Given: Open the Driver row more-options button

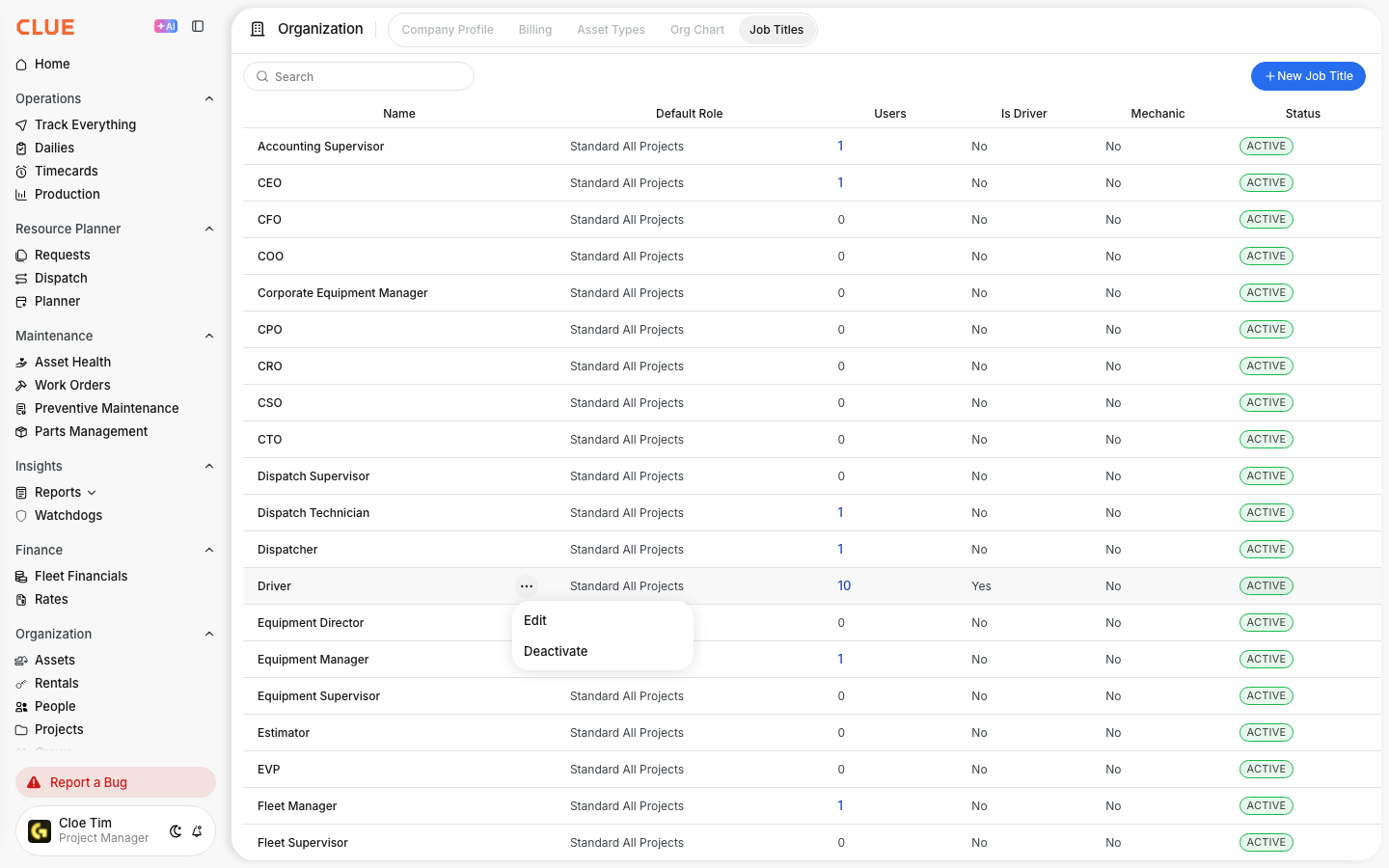Looking at the screenshot, I should point(527,585).
